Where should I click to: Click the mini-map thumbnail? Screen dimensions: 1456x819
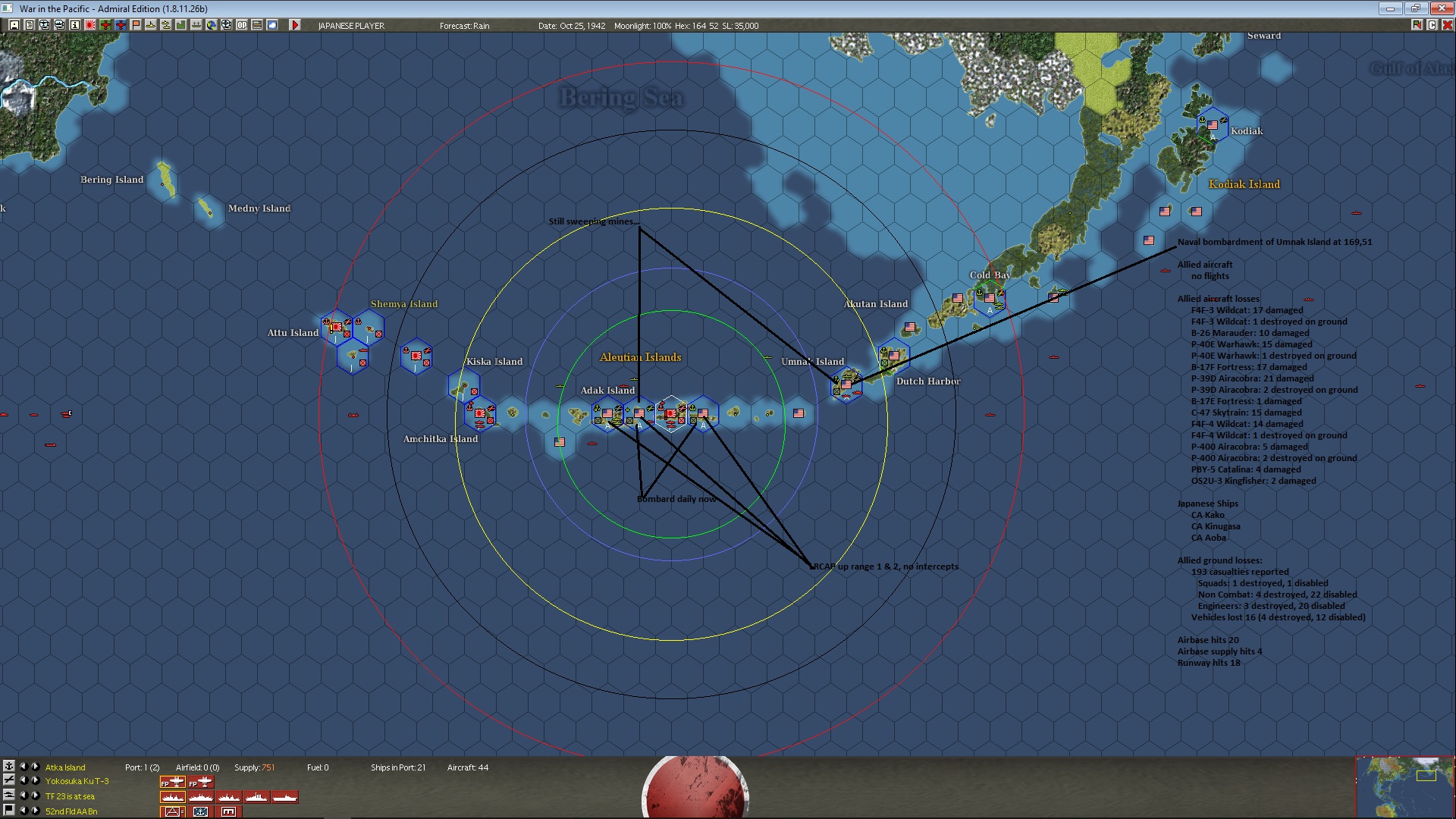(1405, 787)
